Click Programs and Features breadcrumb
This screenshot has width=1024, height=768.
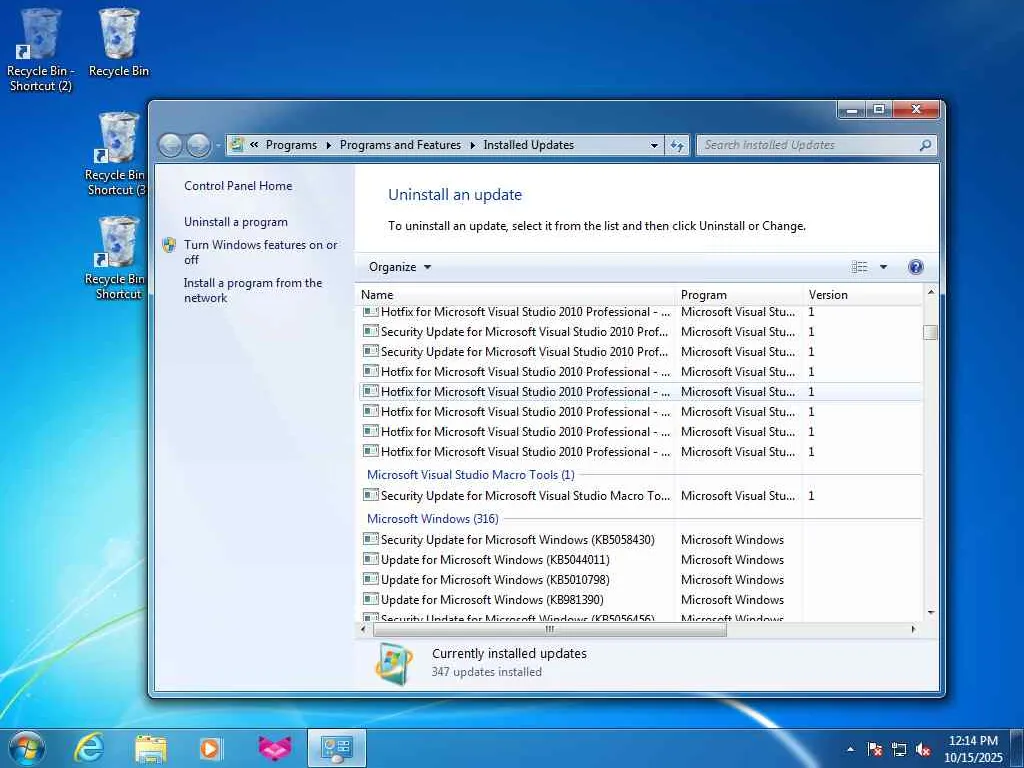click(400, 145)
